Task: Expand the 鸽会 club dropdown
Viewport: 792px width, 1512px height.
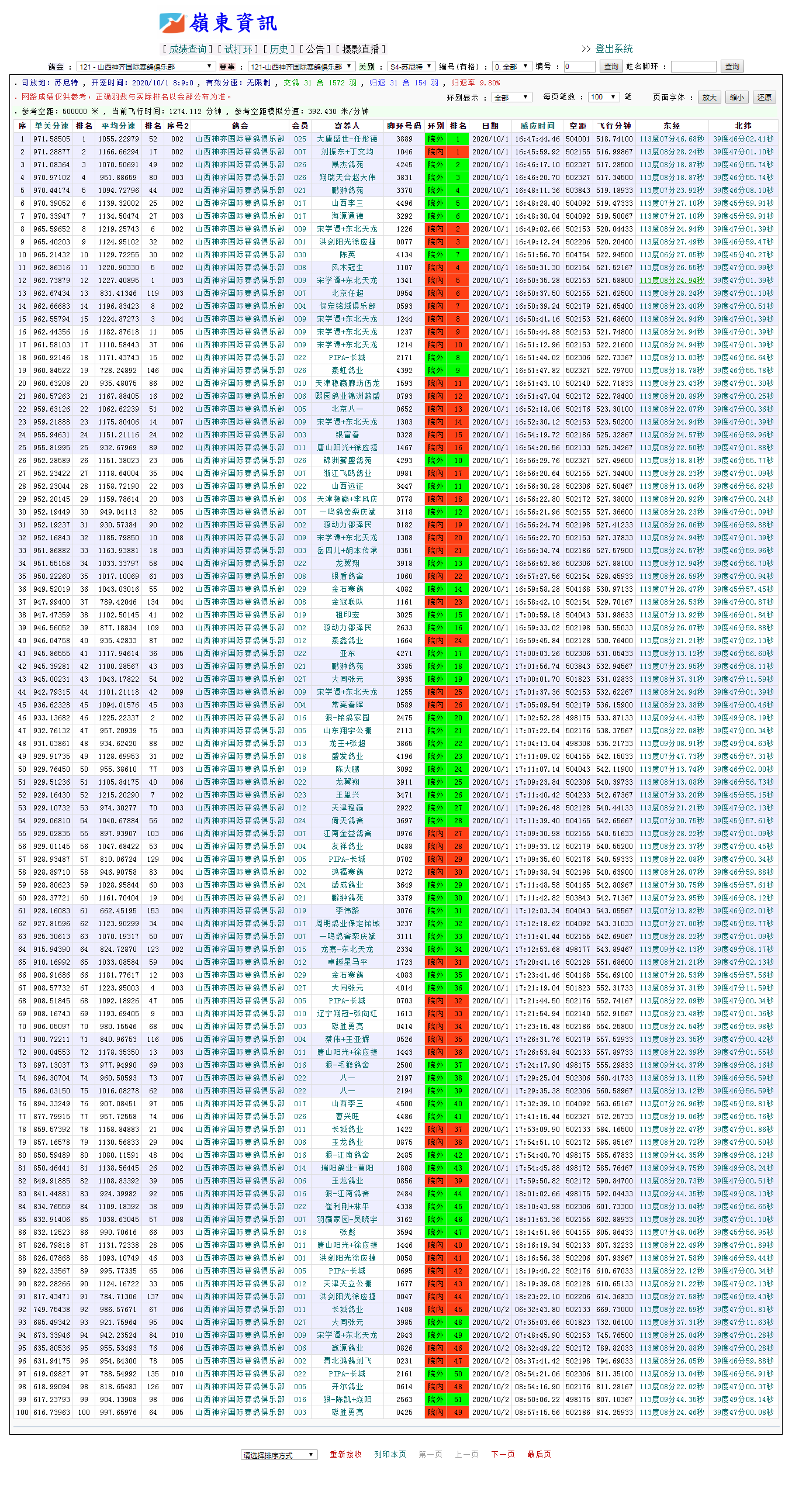Action: 146,66
